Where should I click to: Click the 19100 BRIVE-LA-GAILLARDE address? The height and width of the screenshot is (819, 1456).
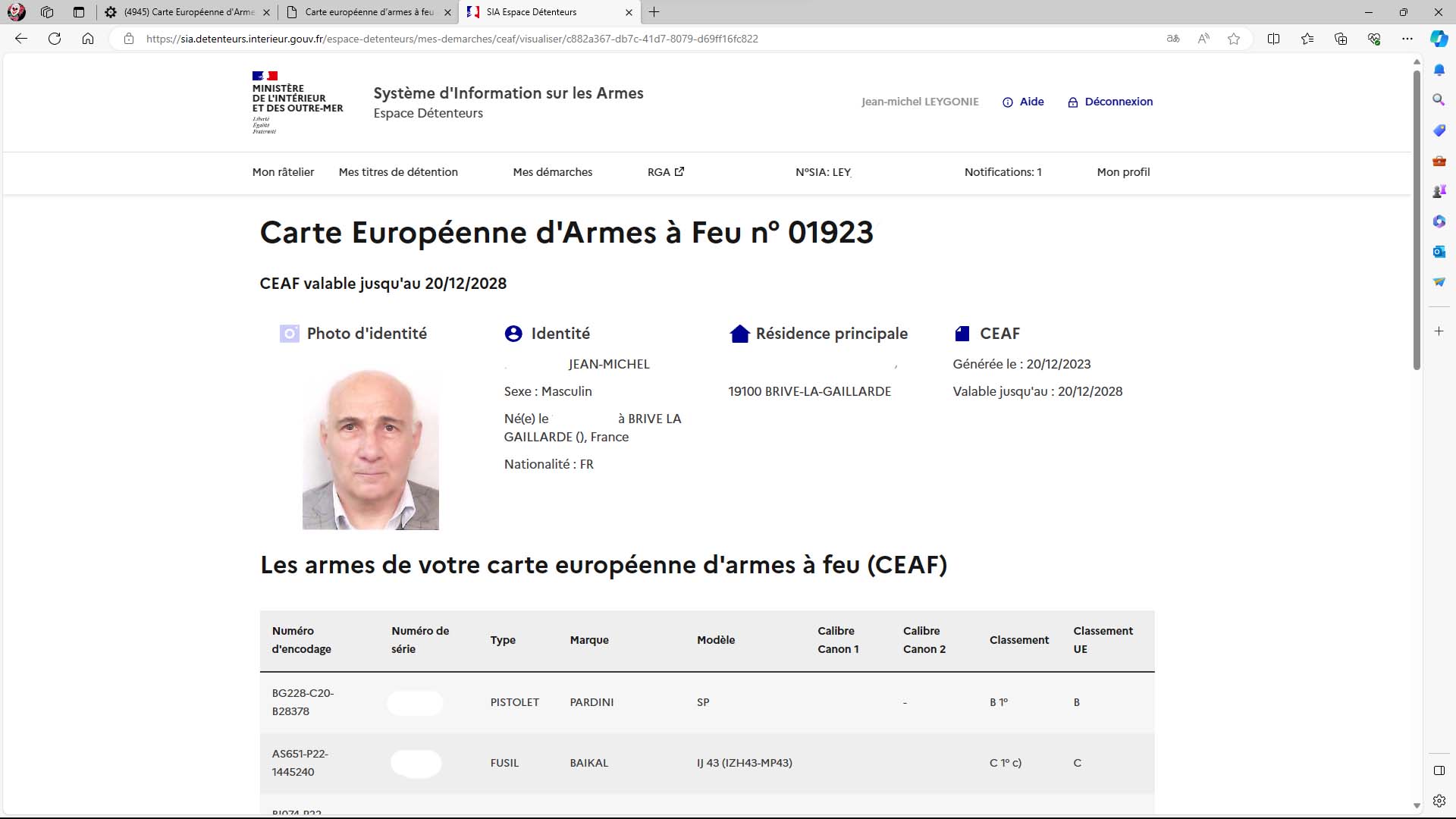coord(810,391)
